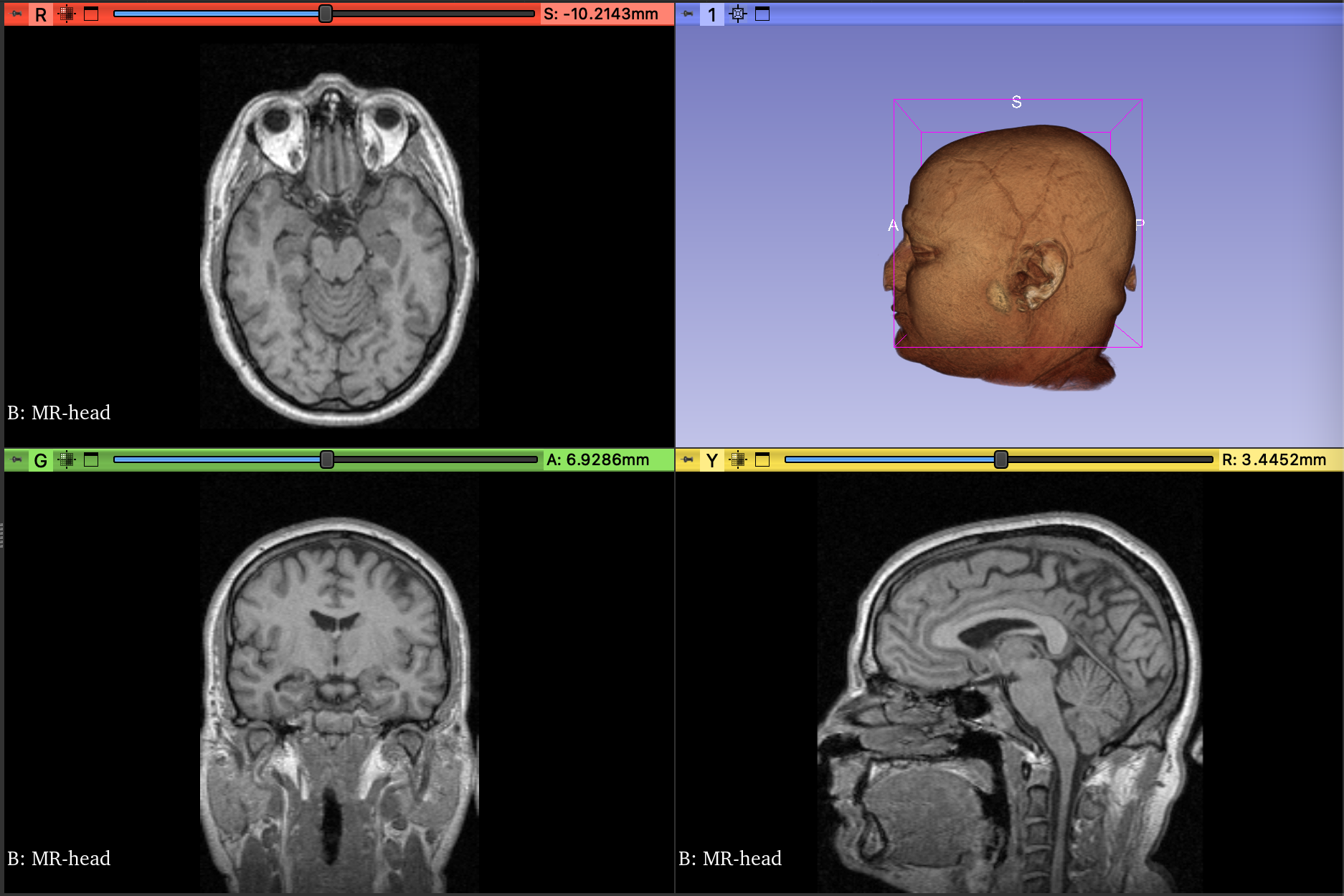Maximize the 3D view panel
Viewport: 1344px width, 896px height.
pos(762,14)
